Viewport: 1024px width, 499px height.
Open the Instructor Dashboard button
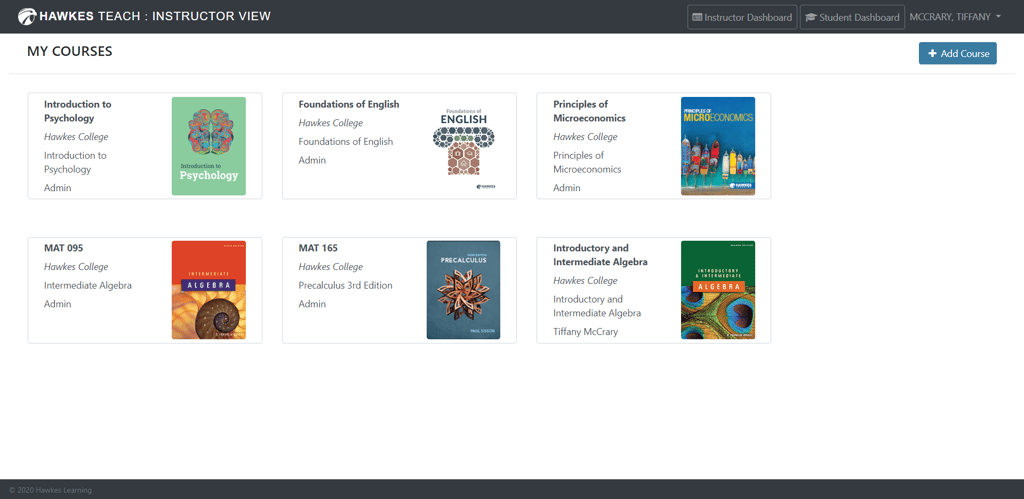point(742,17)
